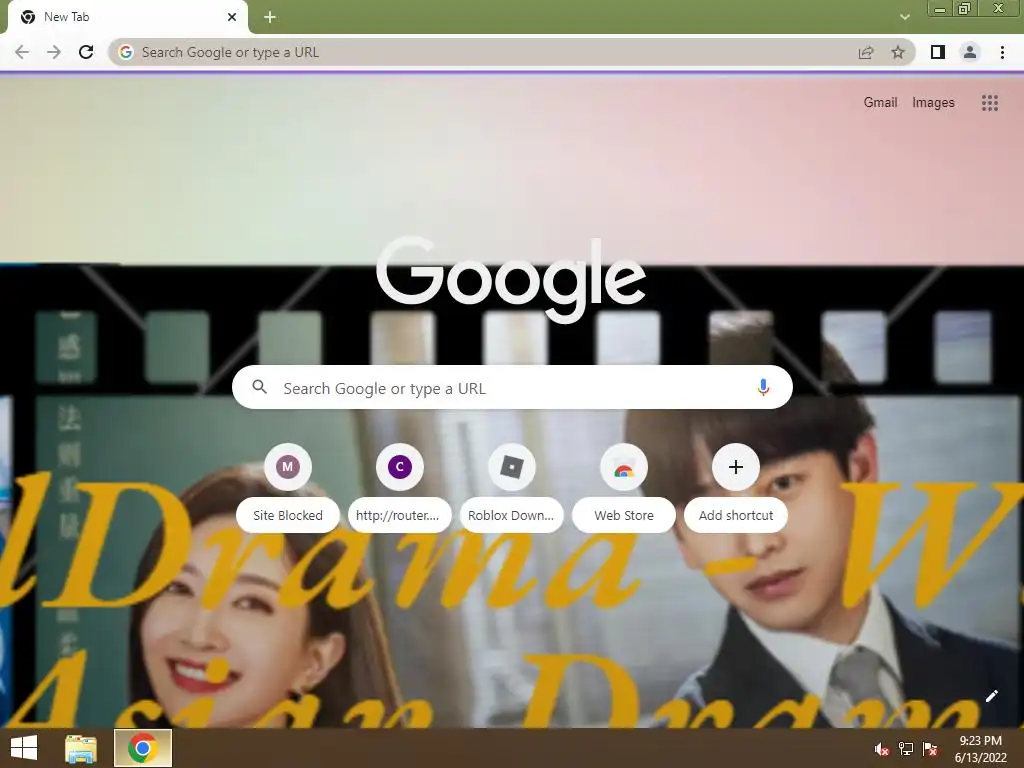Open the Web Store shortcut icon
The width and height of the screenshot is (1024, 768).
point(624,467)
